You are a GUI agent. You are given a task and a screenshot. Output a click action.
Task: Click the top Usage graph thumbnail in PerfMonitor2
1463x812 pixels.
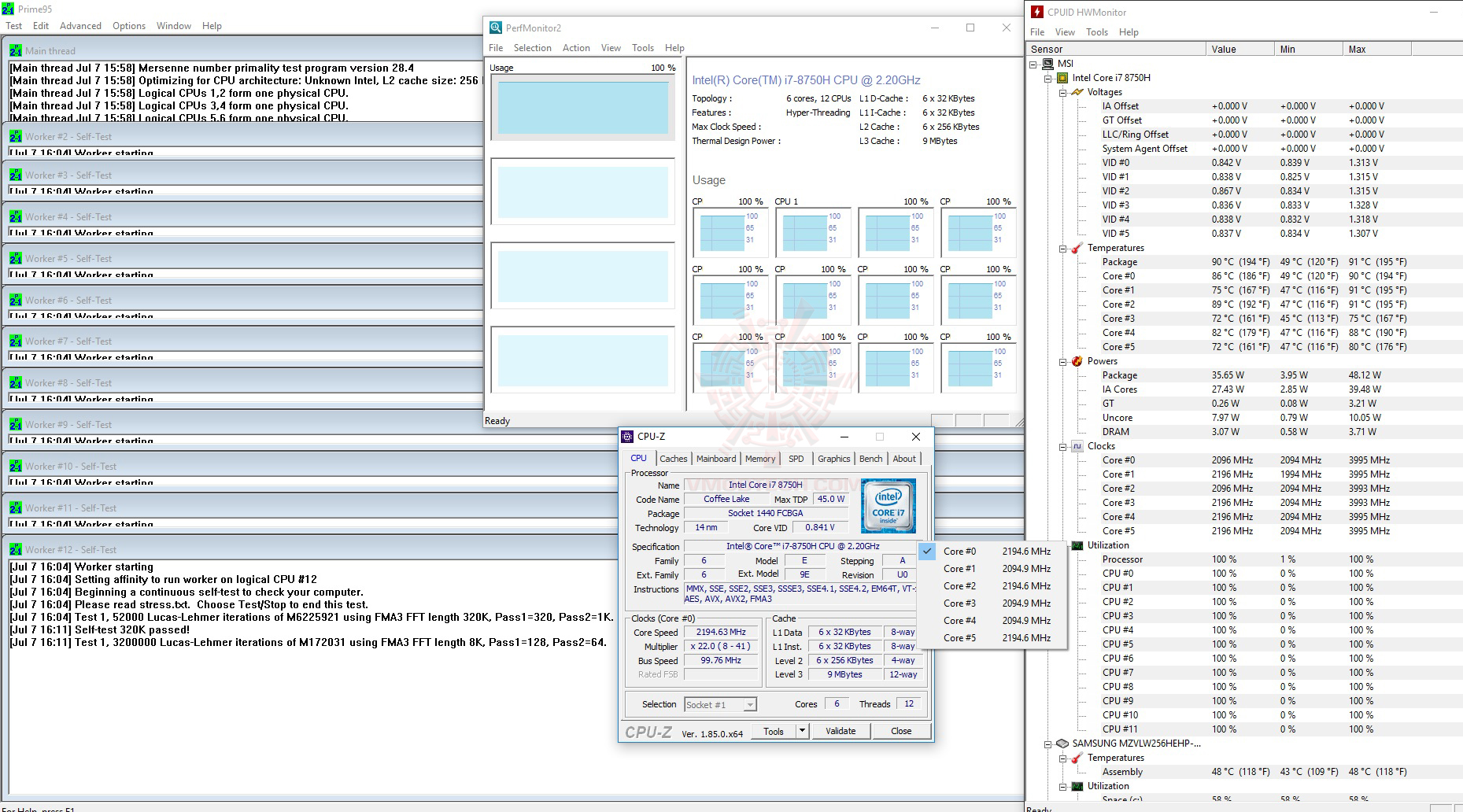[582, 108]
